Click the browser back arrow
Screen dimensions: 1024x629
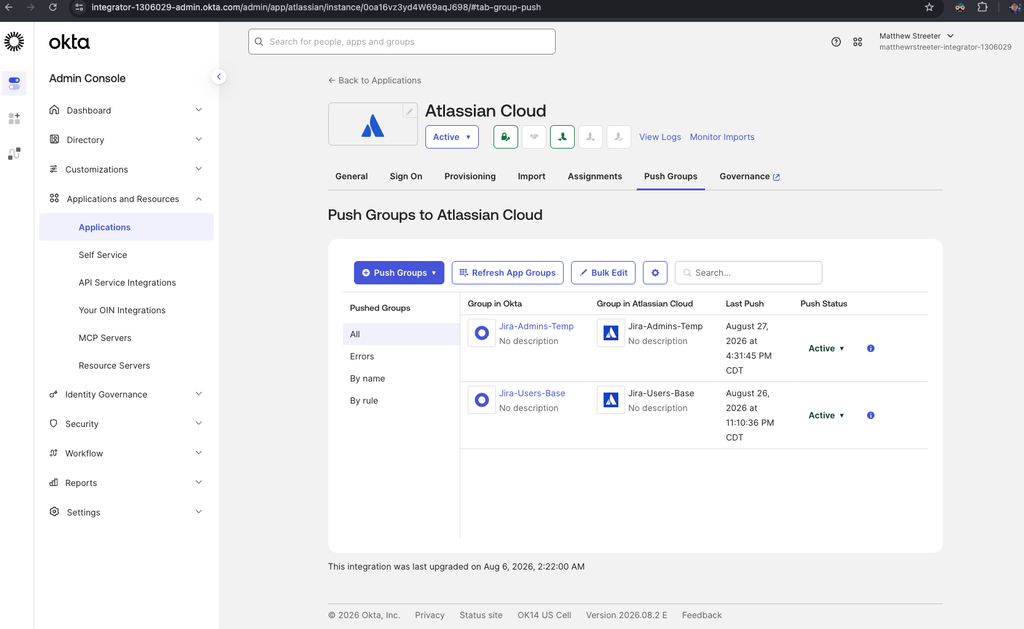(9, 7)
